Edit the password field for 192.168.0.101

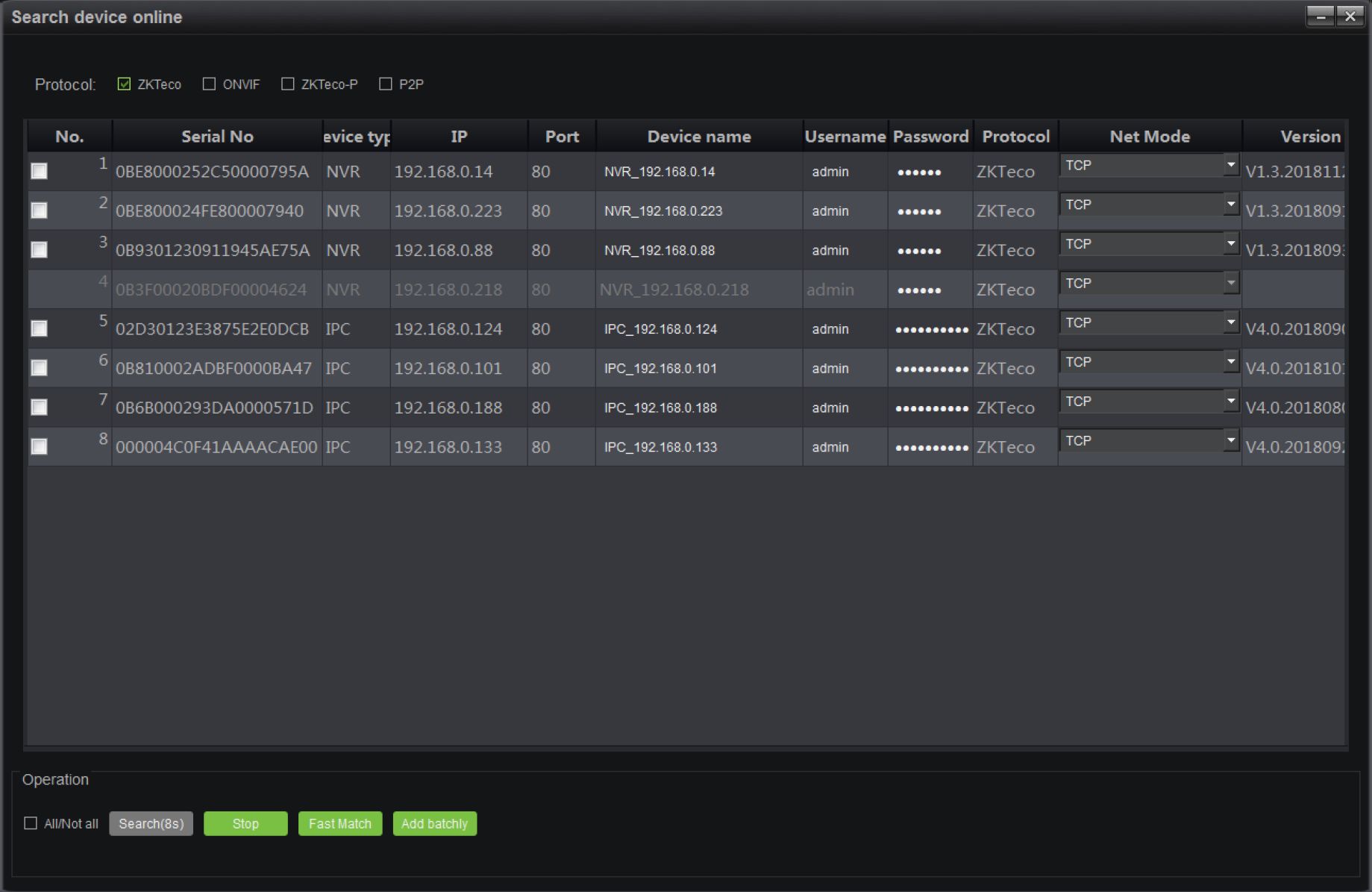click(x=930, y=369)
